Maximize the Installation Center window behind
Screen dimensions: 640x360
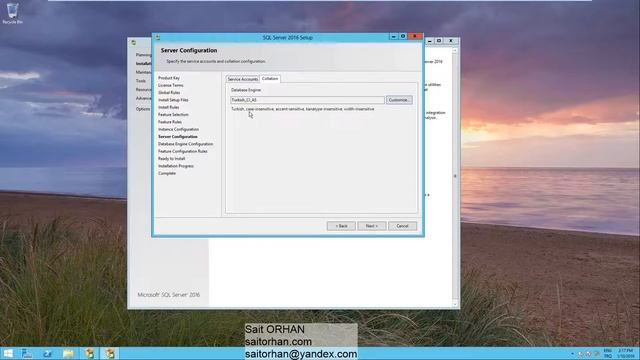pyautogui.click(x=439, y=41)
